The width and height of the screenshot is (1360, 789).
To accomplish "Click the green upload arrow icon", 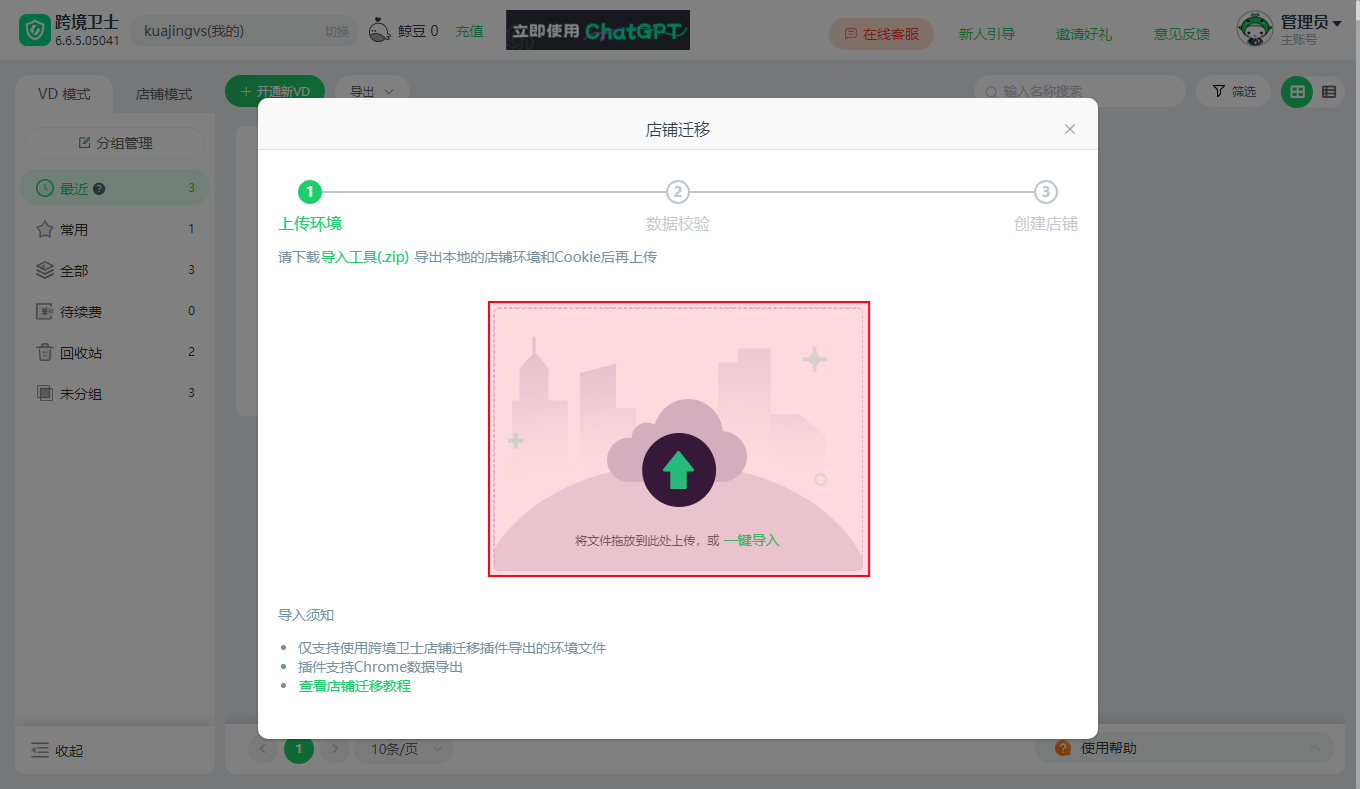I will click(679, 470).
